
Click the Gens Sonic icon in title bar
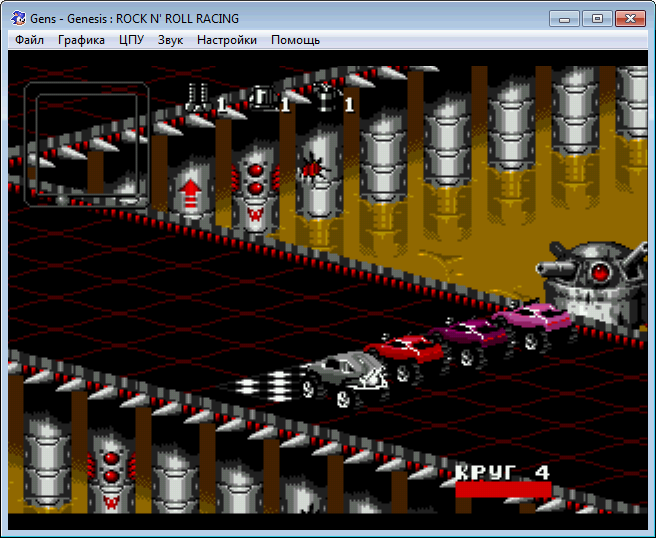(x=18, y=18)
